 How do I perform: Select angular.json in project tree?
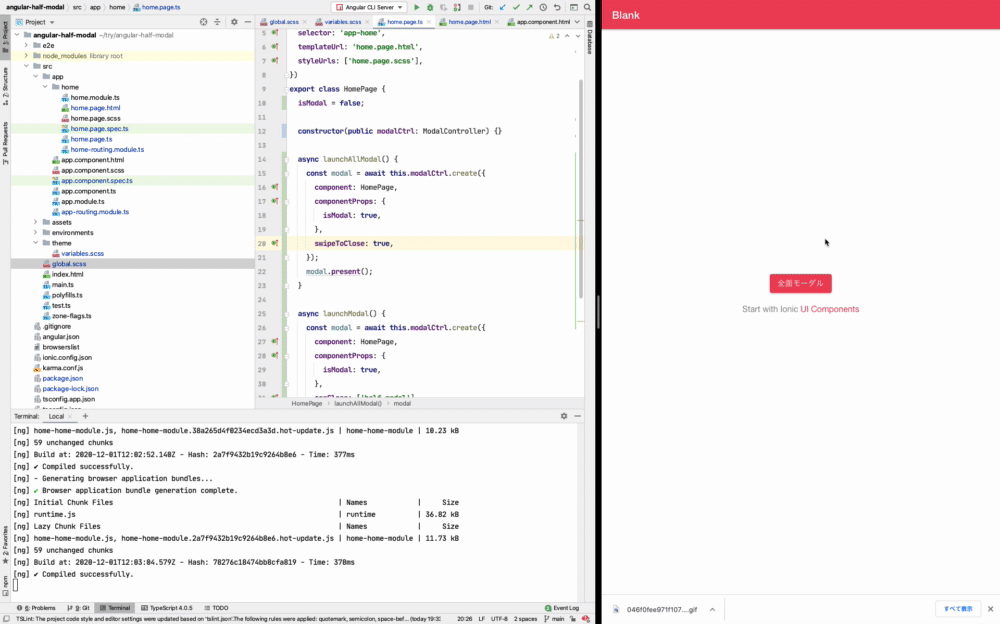pos(61,337)
